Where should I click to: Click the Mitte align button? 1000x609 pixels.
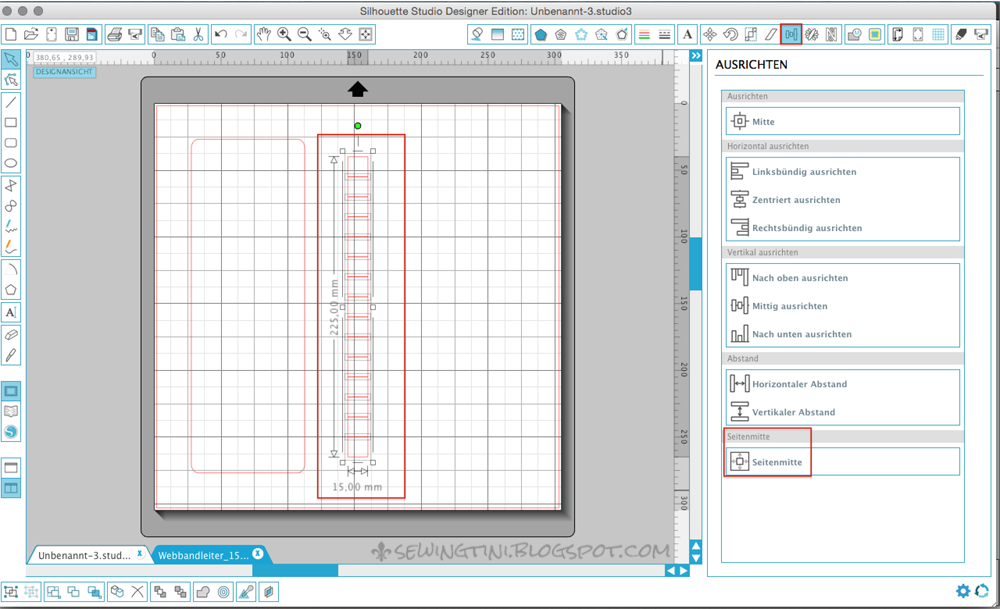tap(842, 121)
